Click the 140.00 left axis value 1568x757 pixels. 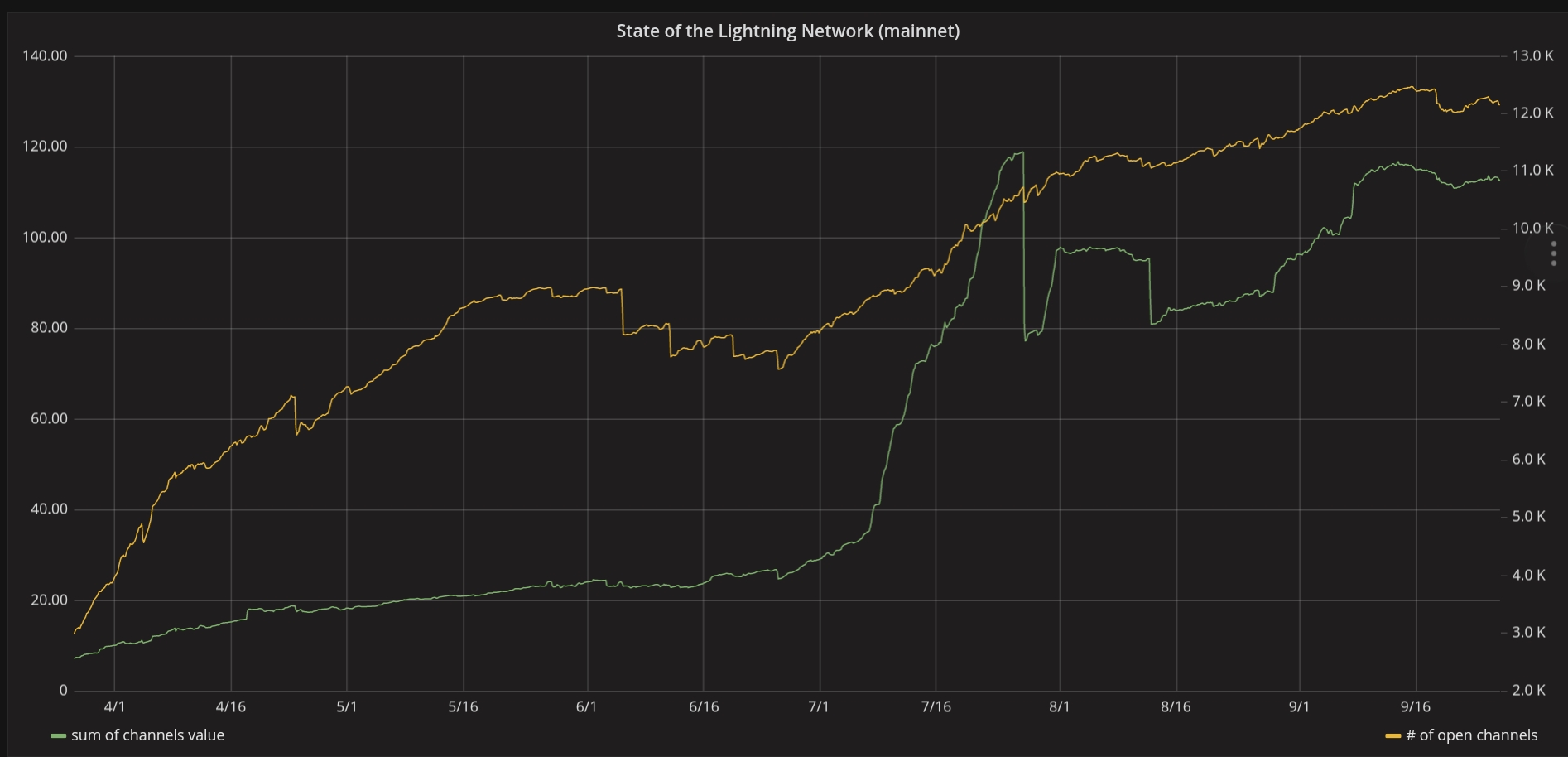point(45,56)
